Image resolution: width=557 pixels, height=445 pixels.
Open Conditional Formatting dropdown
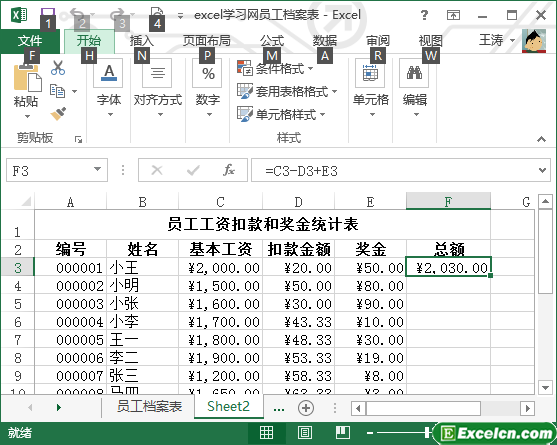pyautogui.click(x=276, y=68)
